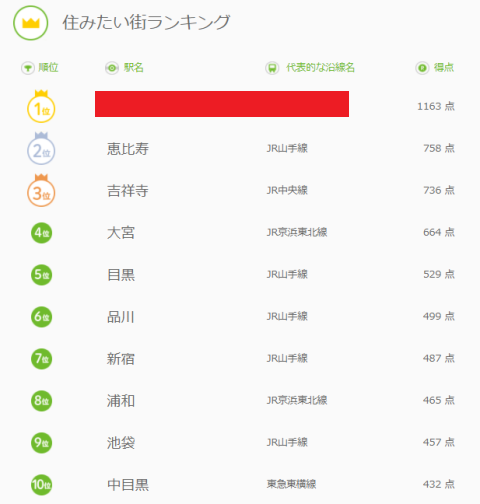The width and height of the screenshot is (480, 504).
Task: Click the 東急東横線 line name
Action: tap(291, 484)
